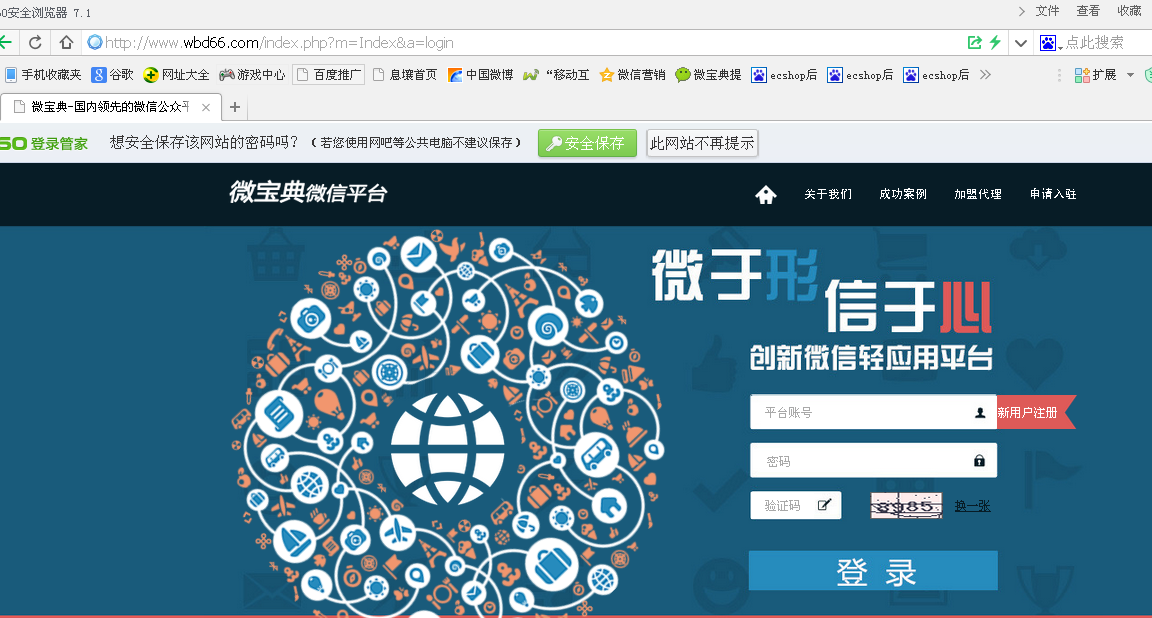Click the browser home icon in toolbar
Viewport: 1152px width, 618px height.
(x=66, y=43)
